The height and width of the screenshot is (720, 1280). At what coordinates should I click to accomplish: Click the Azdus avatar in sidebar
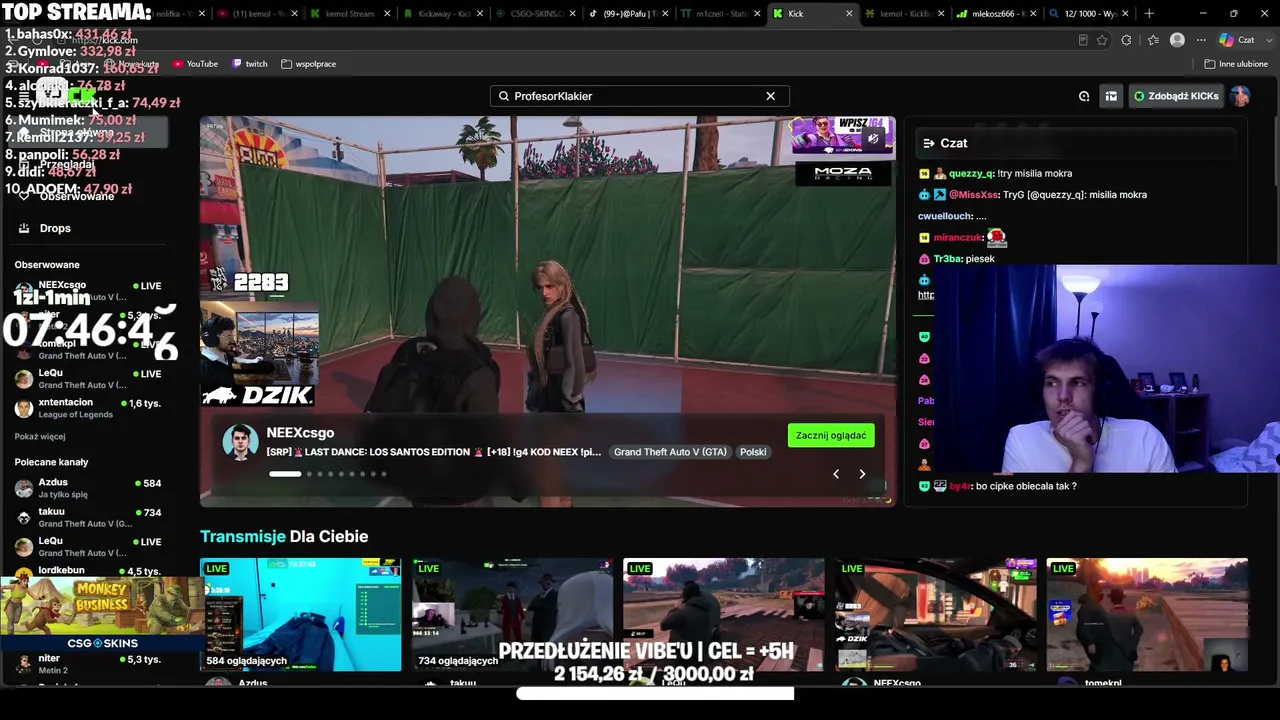[x=24, y=488]
